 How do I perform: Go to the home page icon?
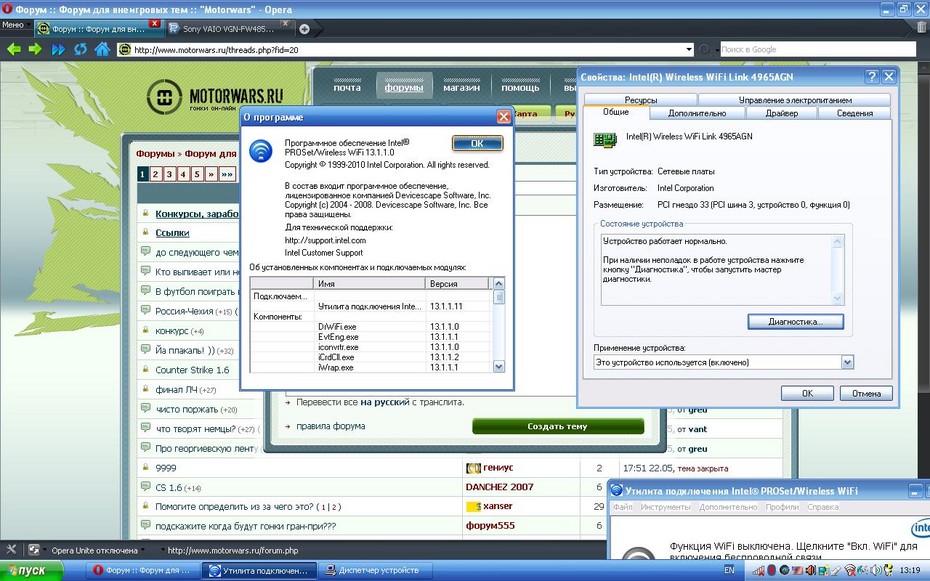[102, 49]
